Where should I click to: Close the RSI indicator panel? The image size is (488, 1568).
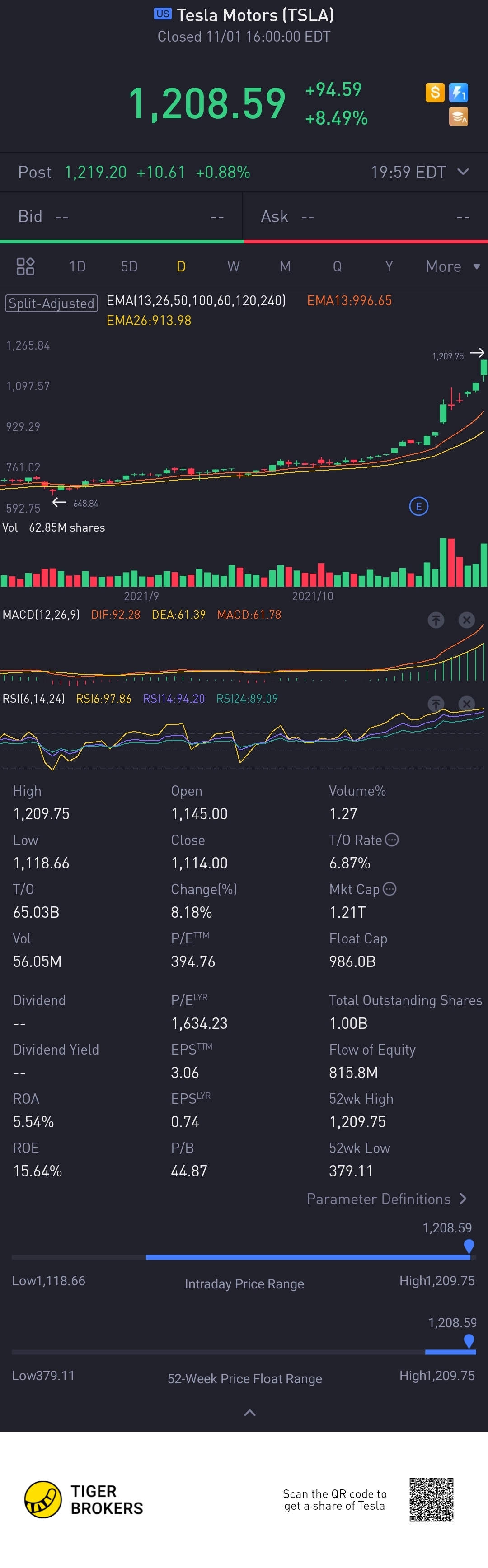466,704
